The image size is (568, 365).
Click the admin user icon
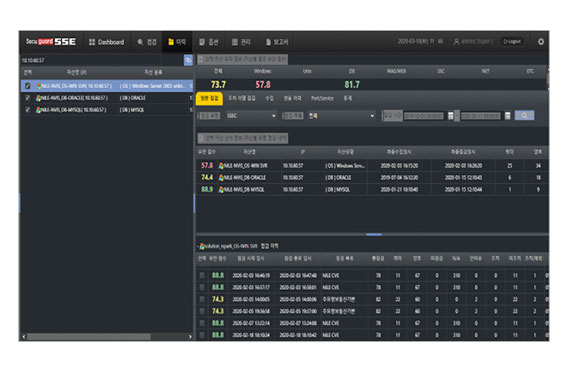point(456,42)
